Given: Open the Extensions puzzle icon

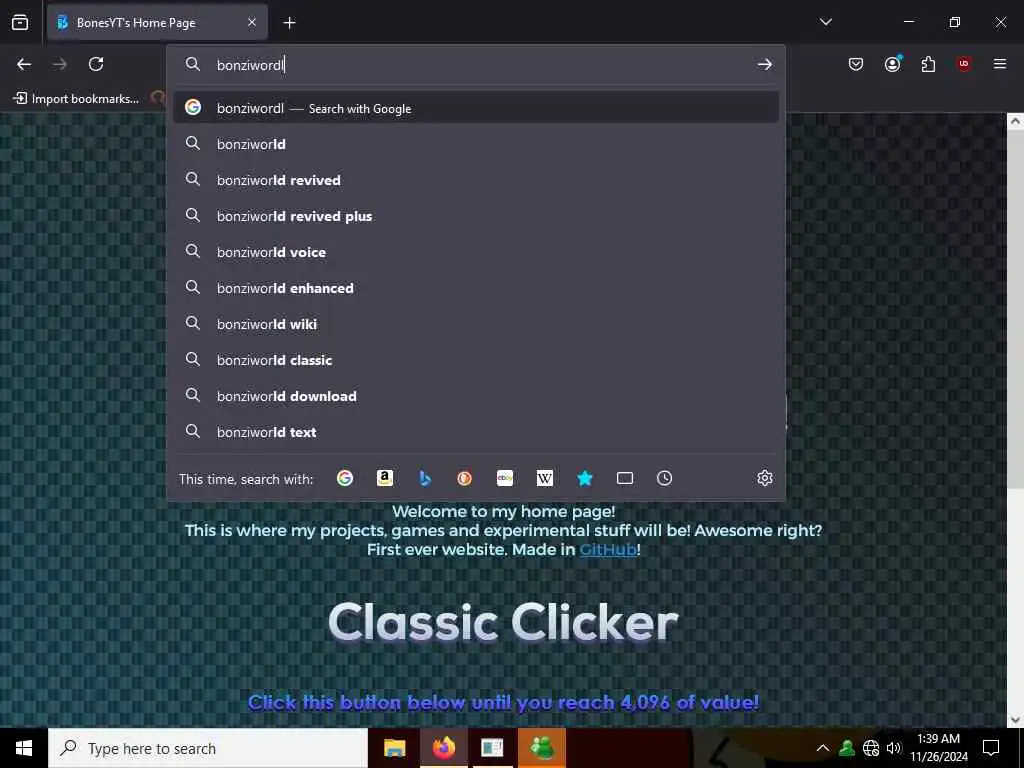Looking at the screenshot, I should click(x=928, y=64).
